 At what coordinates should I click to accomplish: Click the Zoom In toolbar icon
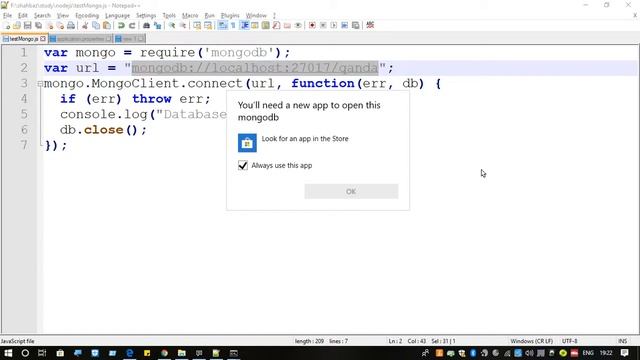172,25
